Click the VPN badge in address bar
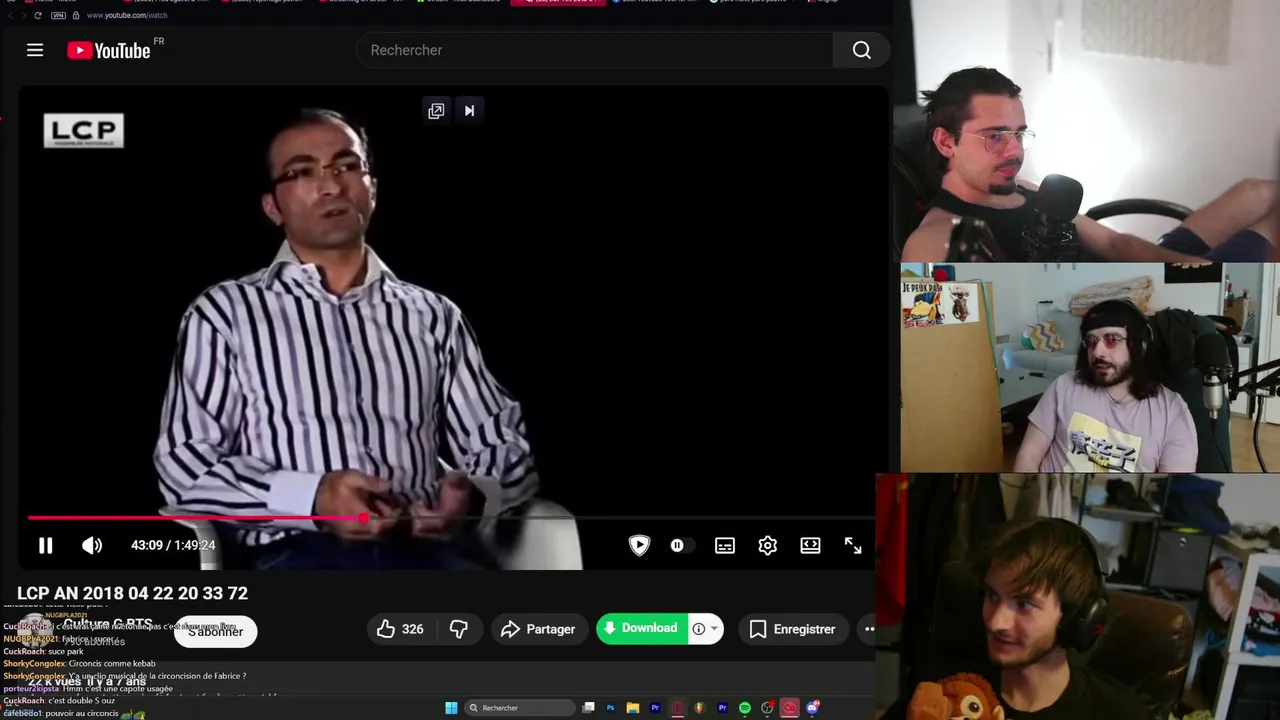 coord(58,15)
